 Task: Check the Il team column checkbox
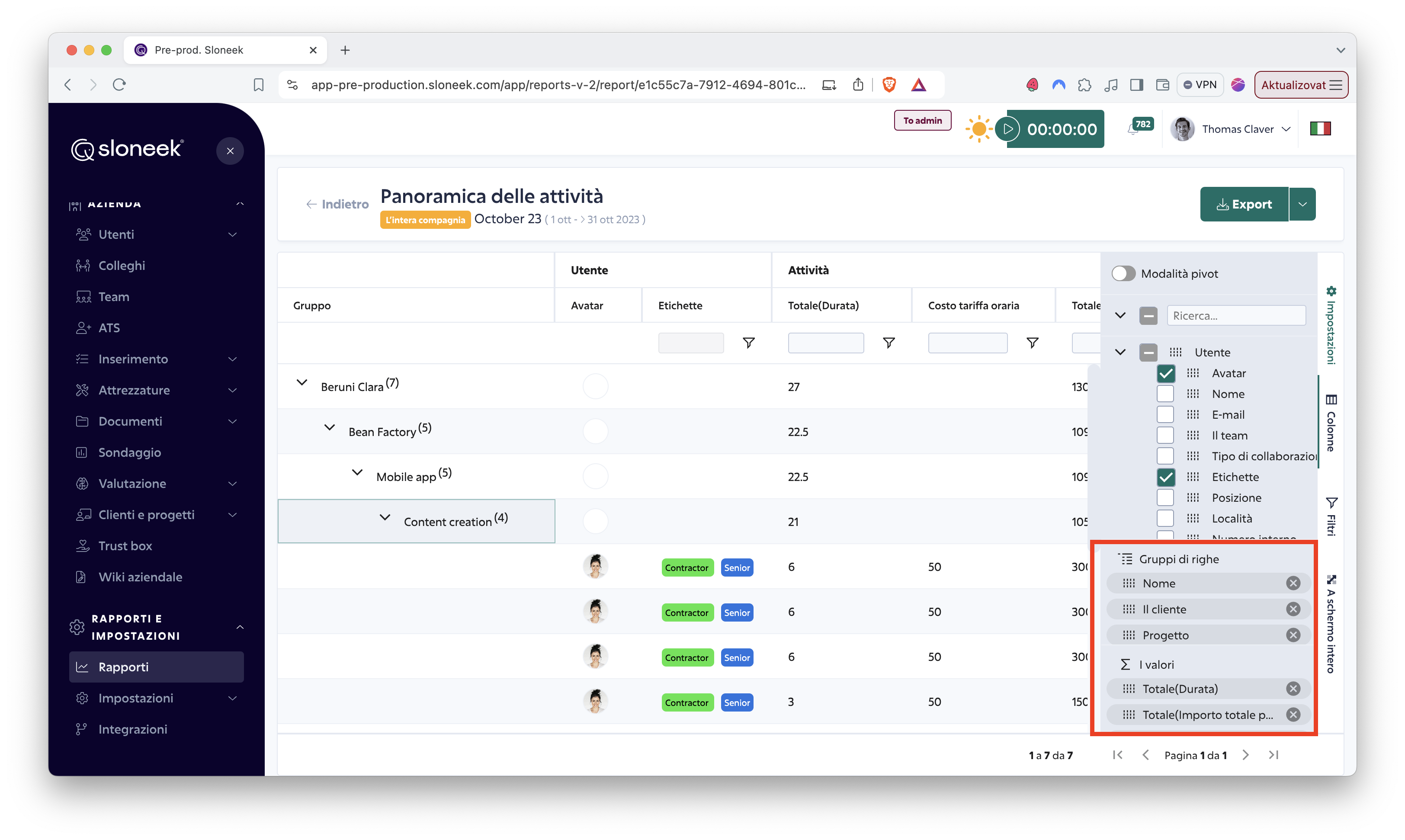point(1165,435)
